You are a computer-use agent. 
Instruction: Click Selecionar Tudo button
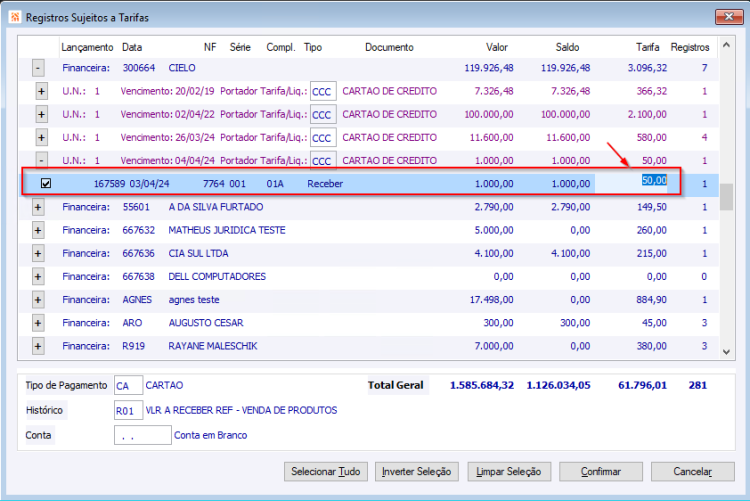coord(326,471)
